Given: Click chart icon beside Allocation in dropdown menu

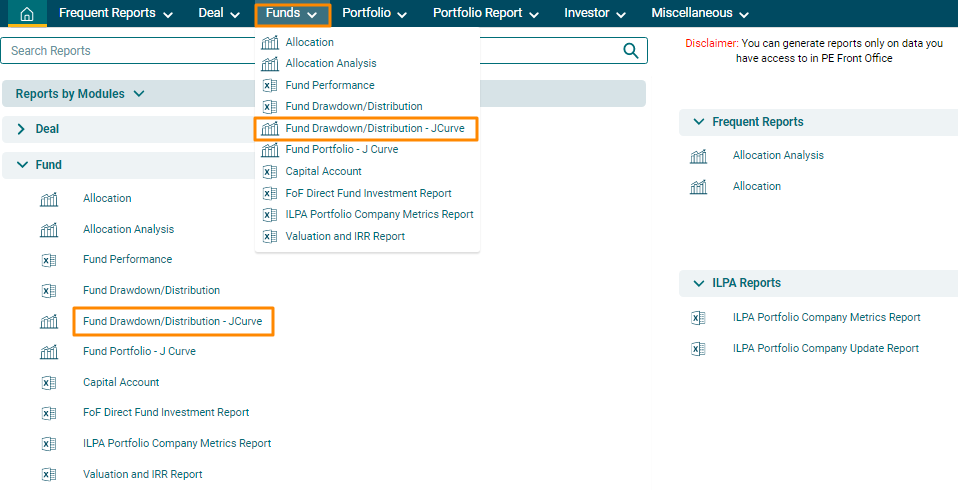Looking at the screenshot, I should pos(269,43).
